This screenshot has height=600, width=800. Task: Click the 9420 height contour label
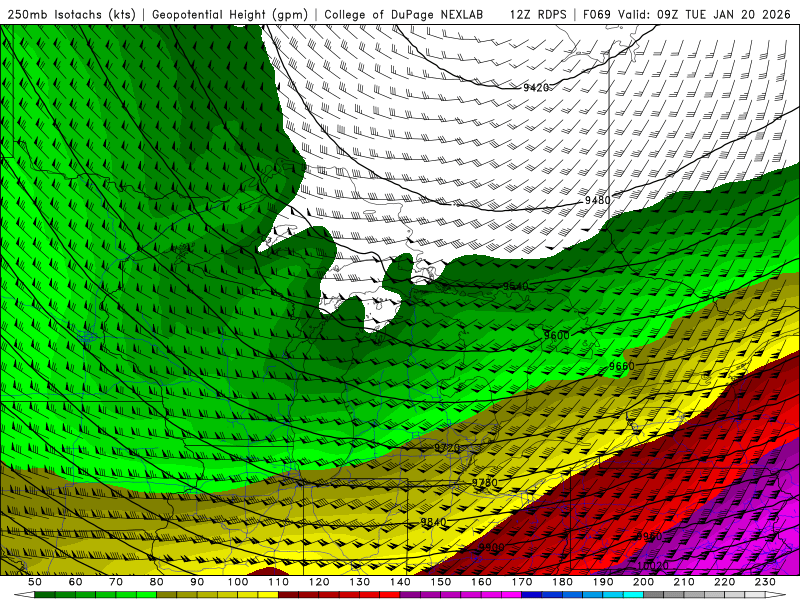536,88
